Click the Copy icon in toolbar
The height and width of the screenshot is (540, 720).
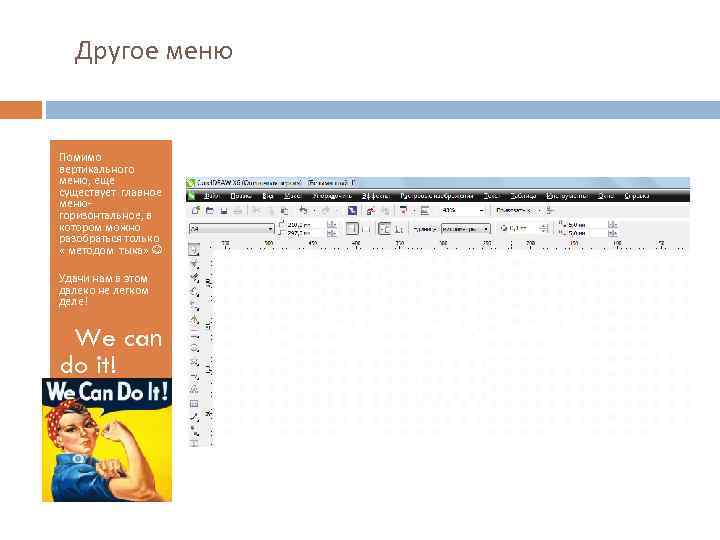pos(271,211)
